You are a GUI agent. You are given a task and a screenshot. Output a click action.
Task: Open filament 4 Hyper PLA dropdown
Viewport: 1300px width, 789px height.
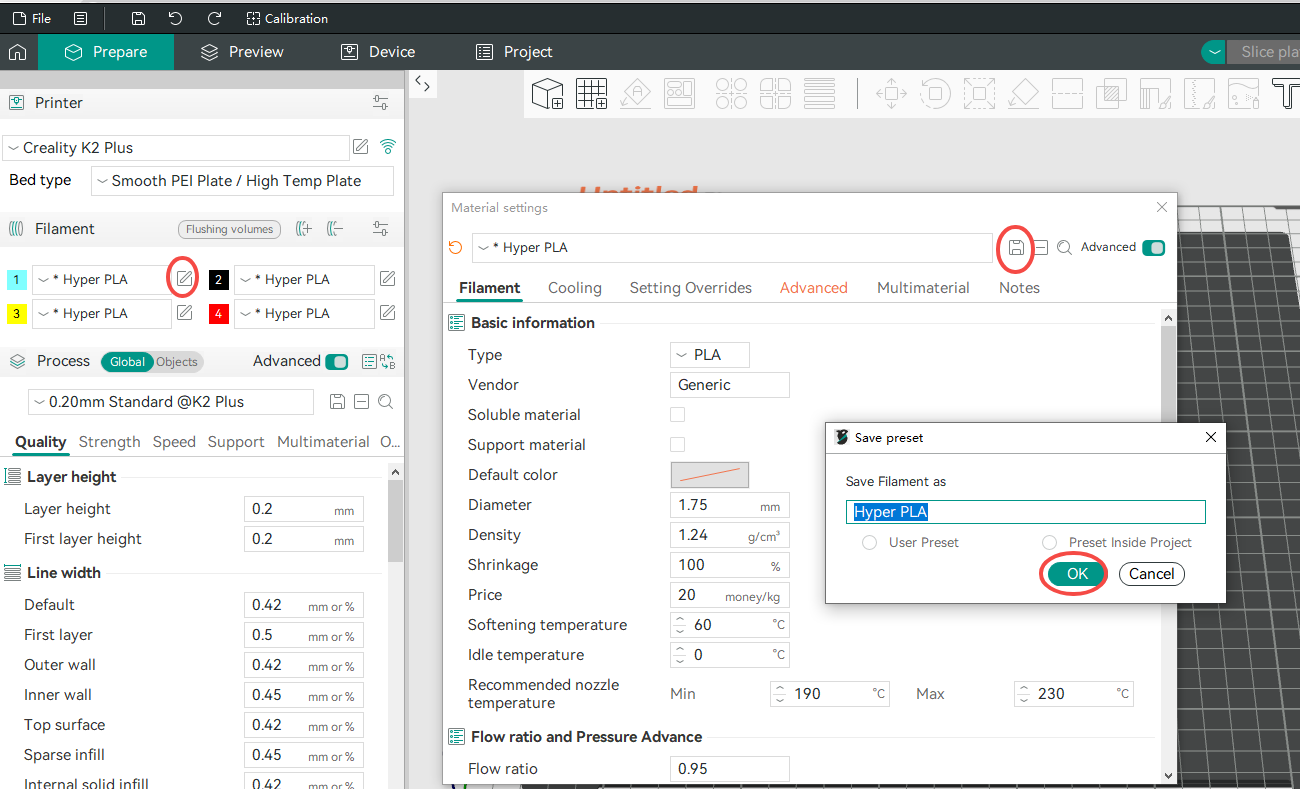[304, 314]
